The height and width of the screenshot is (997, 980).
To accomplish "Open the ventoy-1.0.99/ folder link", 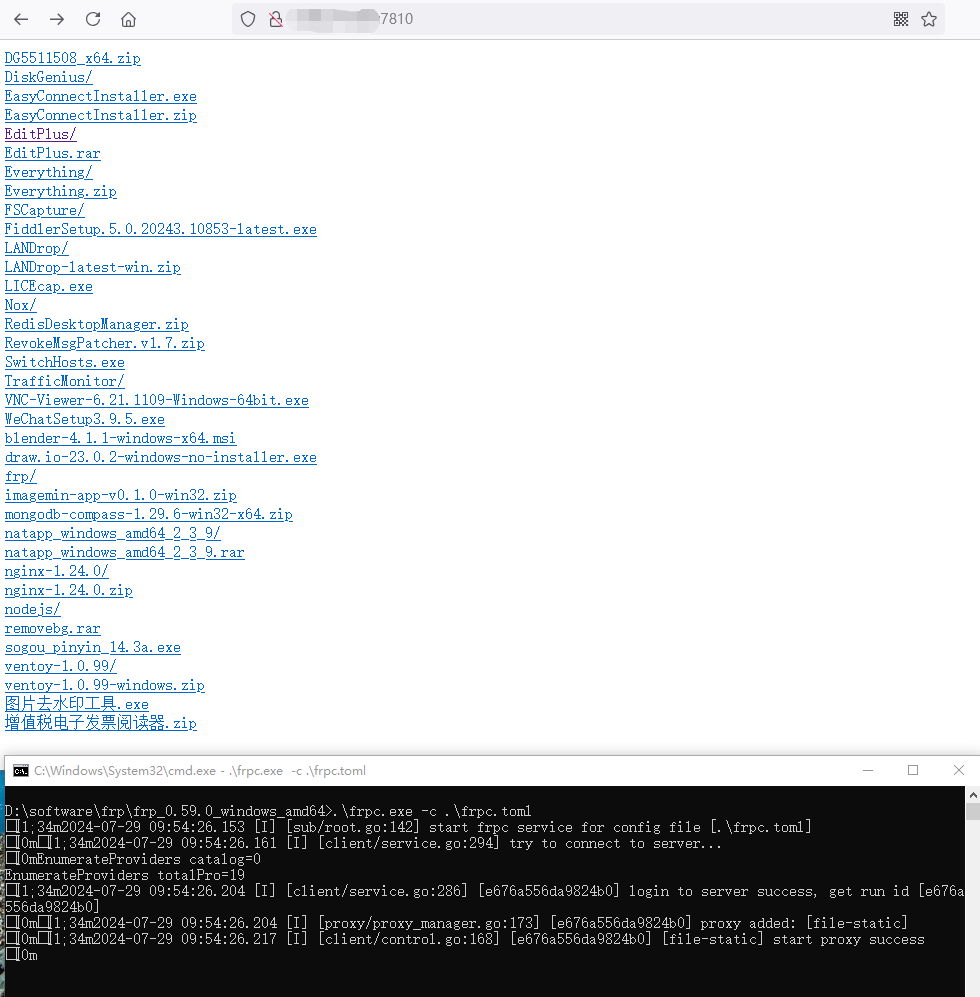I will click(60, 667).
